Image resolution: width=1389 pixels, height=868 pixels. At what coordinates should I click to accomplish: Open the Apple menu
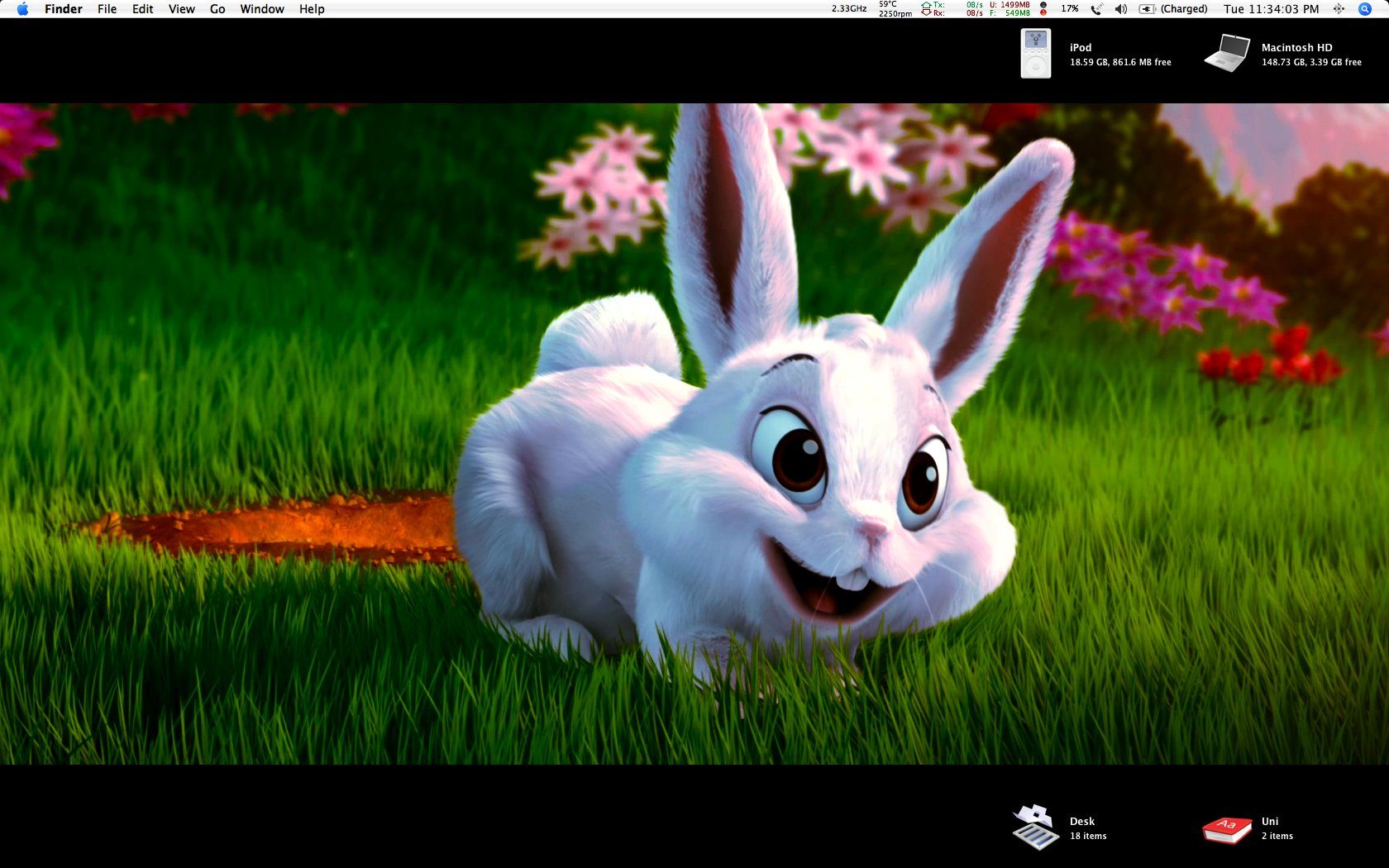(22, 9)
